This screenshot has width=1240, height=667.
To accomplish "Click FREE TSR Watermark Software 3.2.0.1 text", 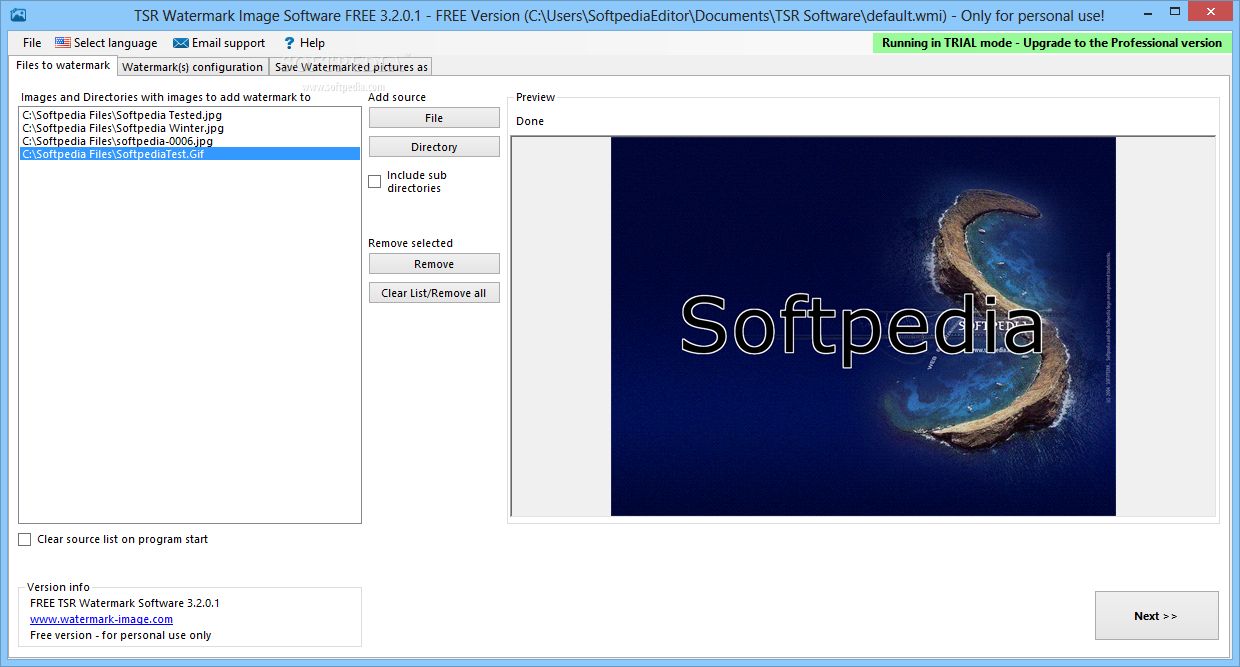I will click(x=125, y=603).
